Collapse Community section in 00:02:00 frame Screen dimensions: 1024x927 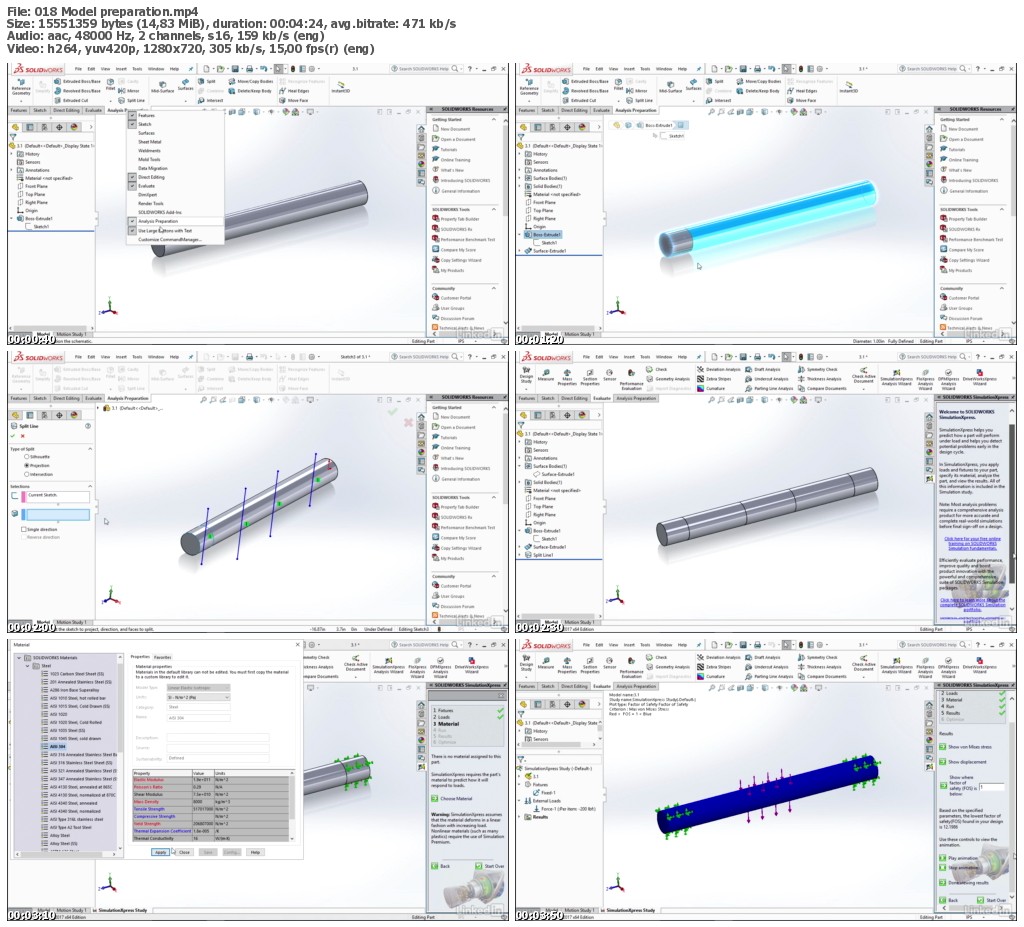[494, 576]
